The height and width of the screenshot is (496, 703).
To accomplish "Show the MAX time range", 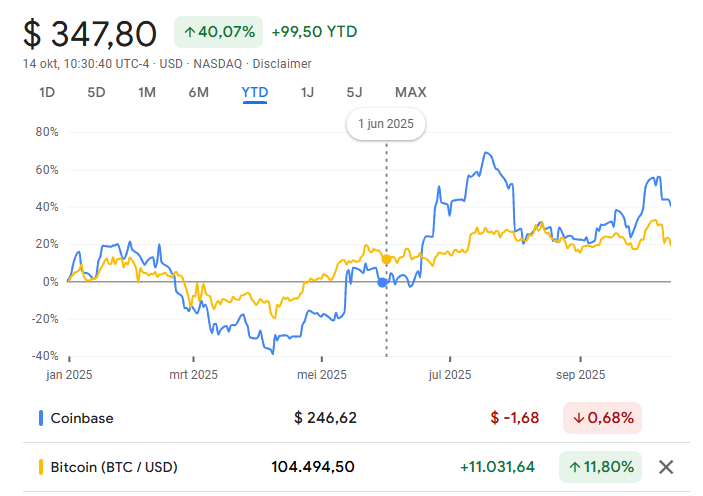I will pos(410,93).
